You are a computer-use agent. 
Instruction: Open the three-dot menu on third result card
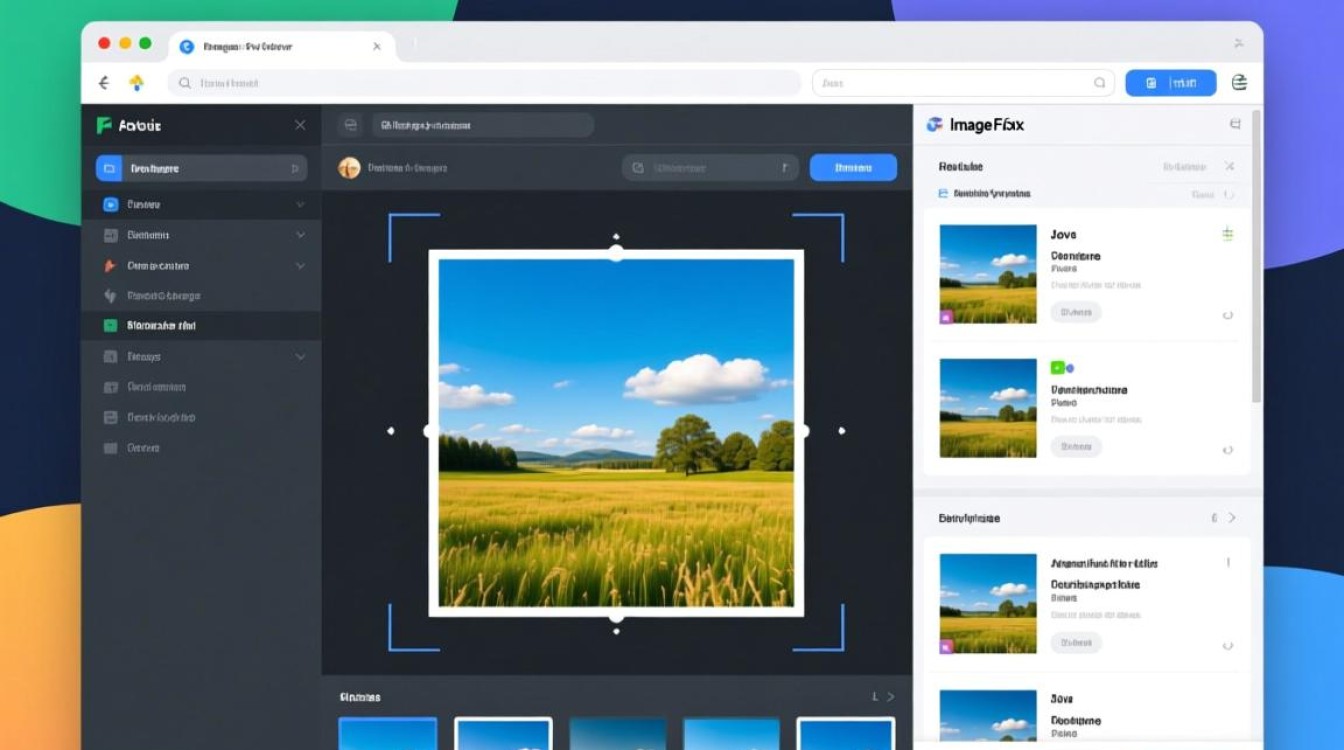(1228, 564)
